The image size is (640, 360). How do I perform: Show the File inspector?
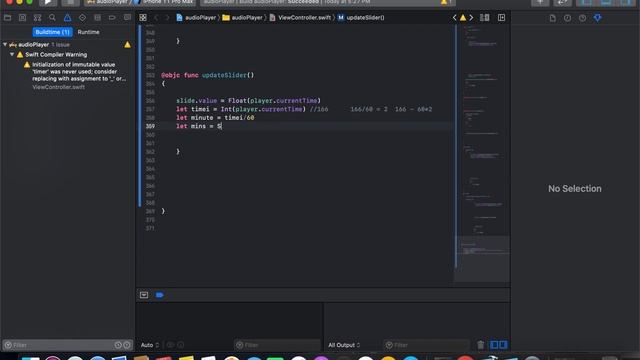[552, 18]
